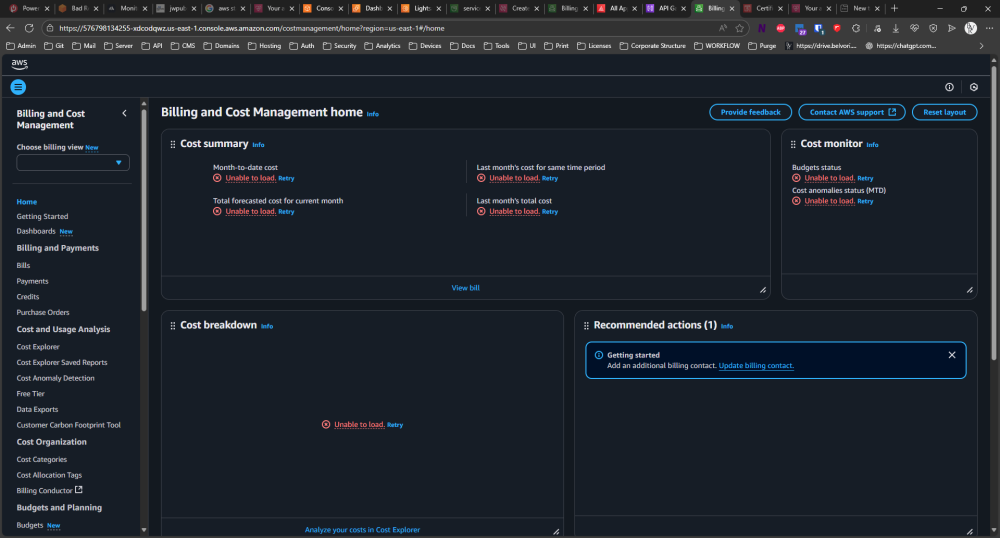Click the resize handle of Cost summary widget
This screenshot has width=1000, height=538.
[x=762, y=289]
